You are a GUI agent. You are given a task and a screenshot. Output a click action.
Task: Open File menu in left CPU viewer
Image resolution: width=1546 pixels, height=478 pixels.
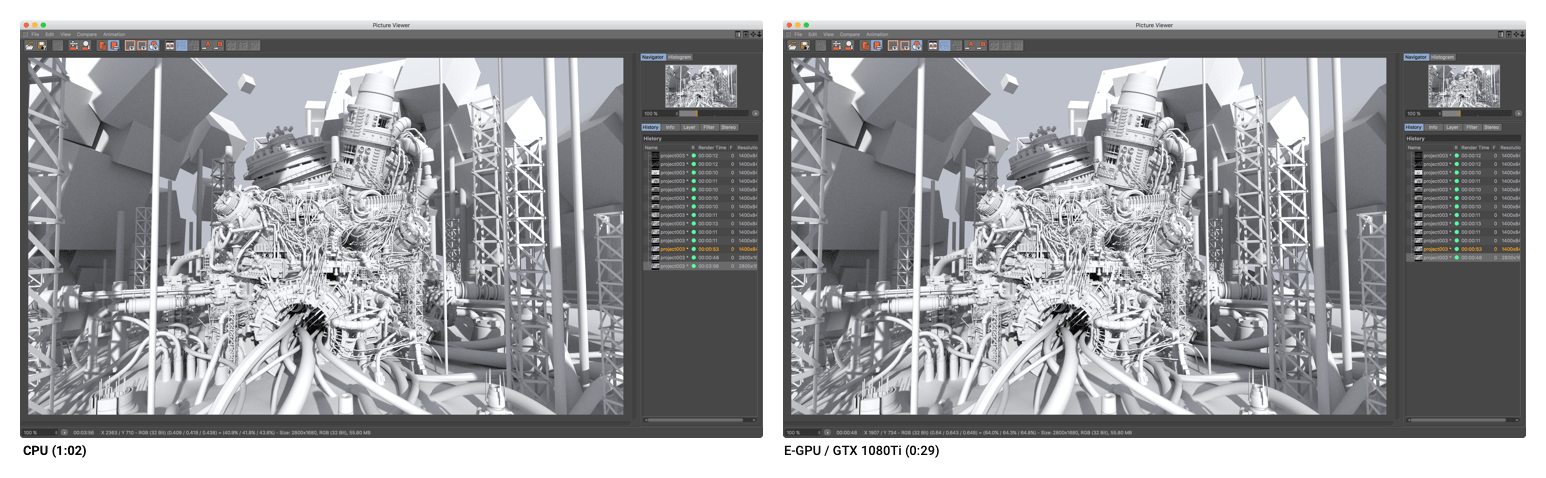tap(35, 34)
